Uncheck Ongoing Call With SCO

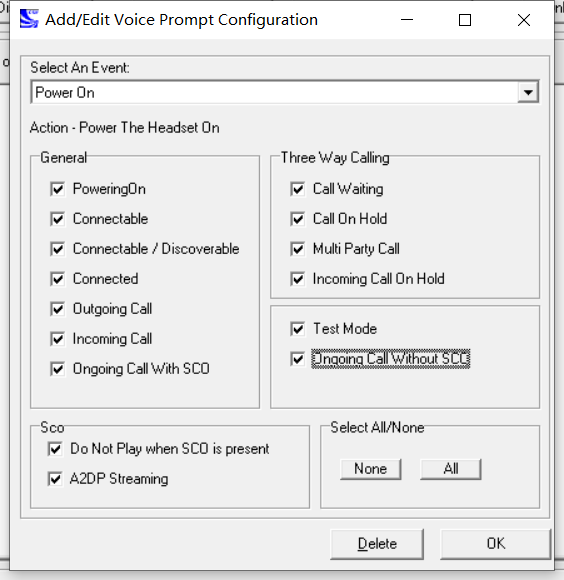click(x=58, y=369)
